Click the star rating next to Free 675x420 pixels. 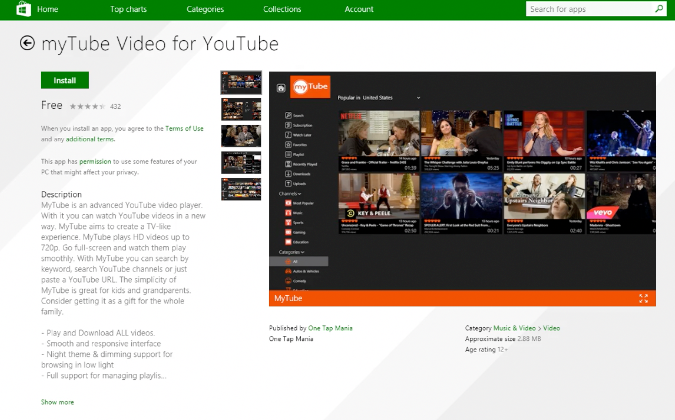tap(87, 106)
